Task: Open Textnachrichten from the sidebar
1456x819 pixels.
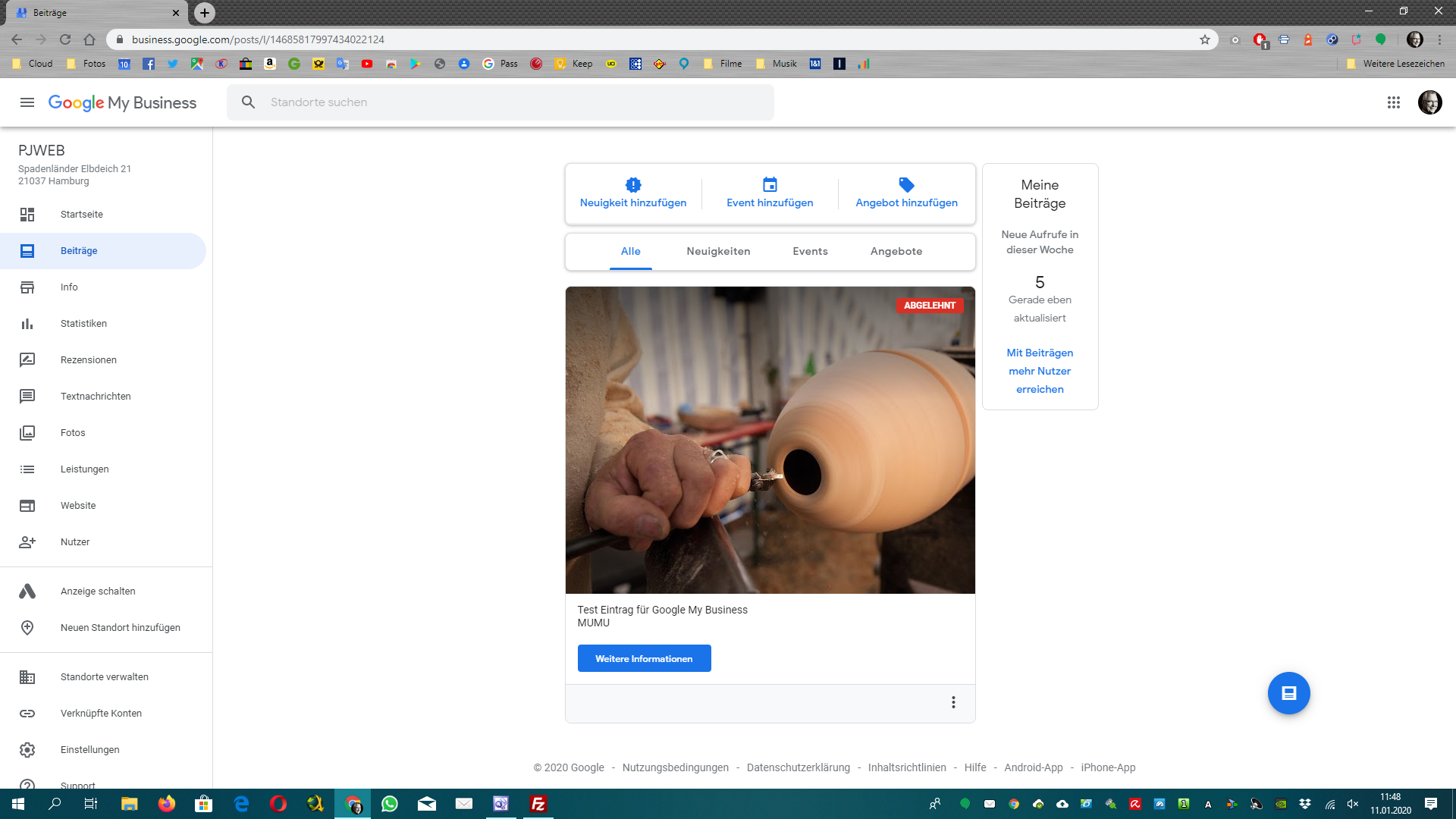Action: 103,397
